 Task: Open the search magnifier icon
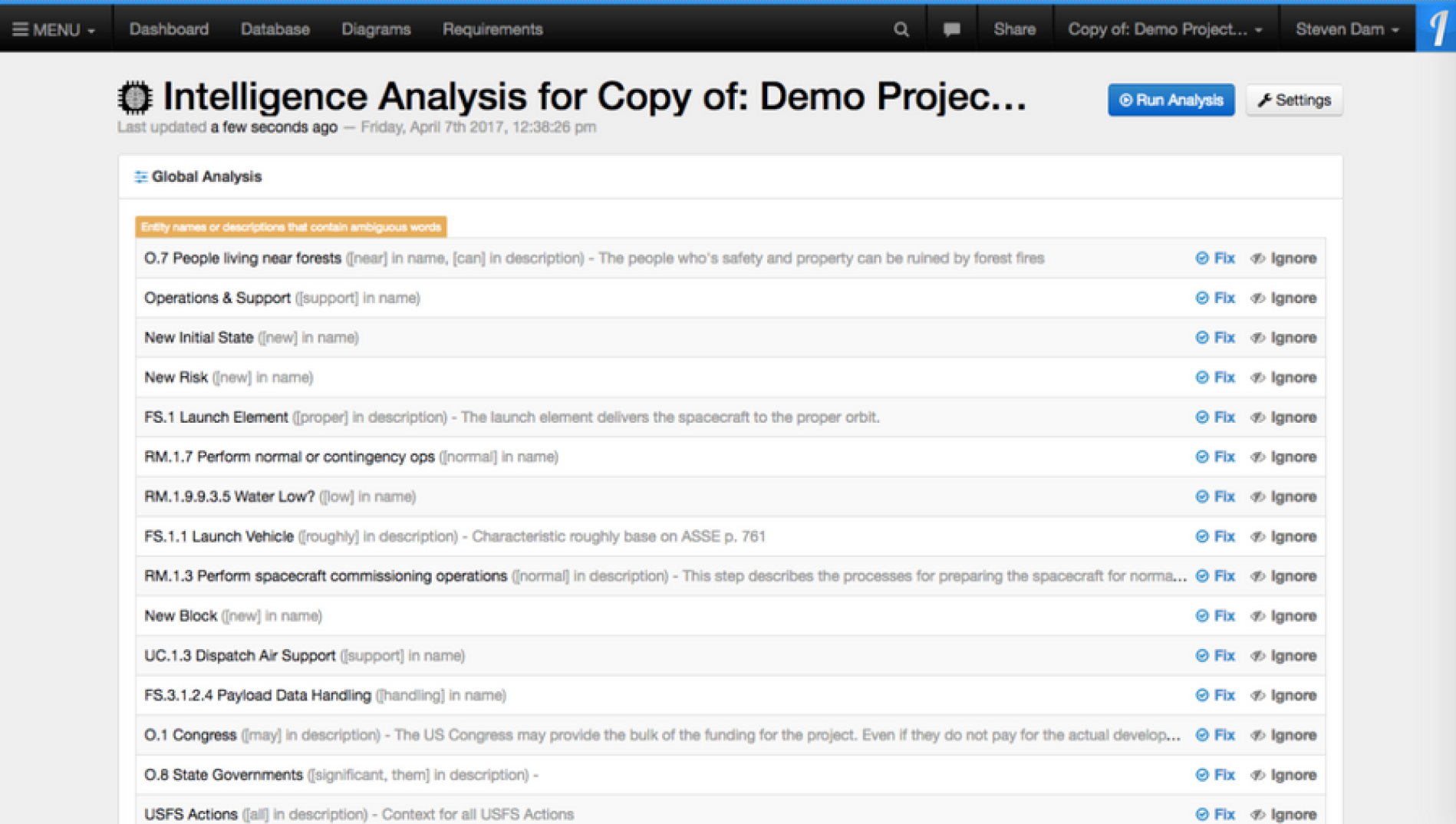tap(901, 29)
